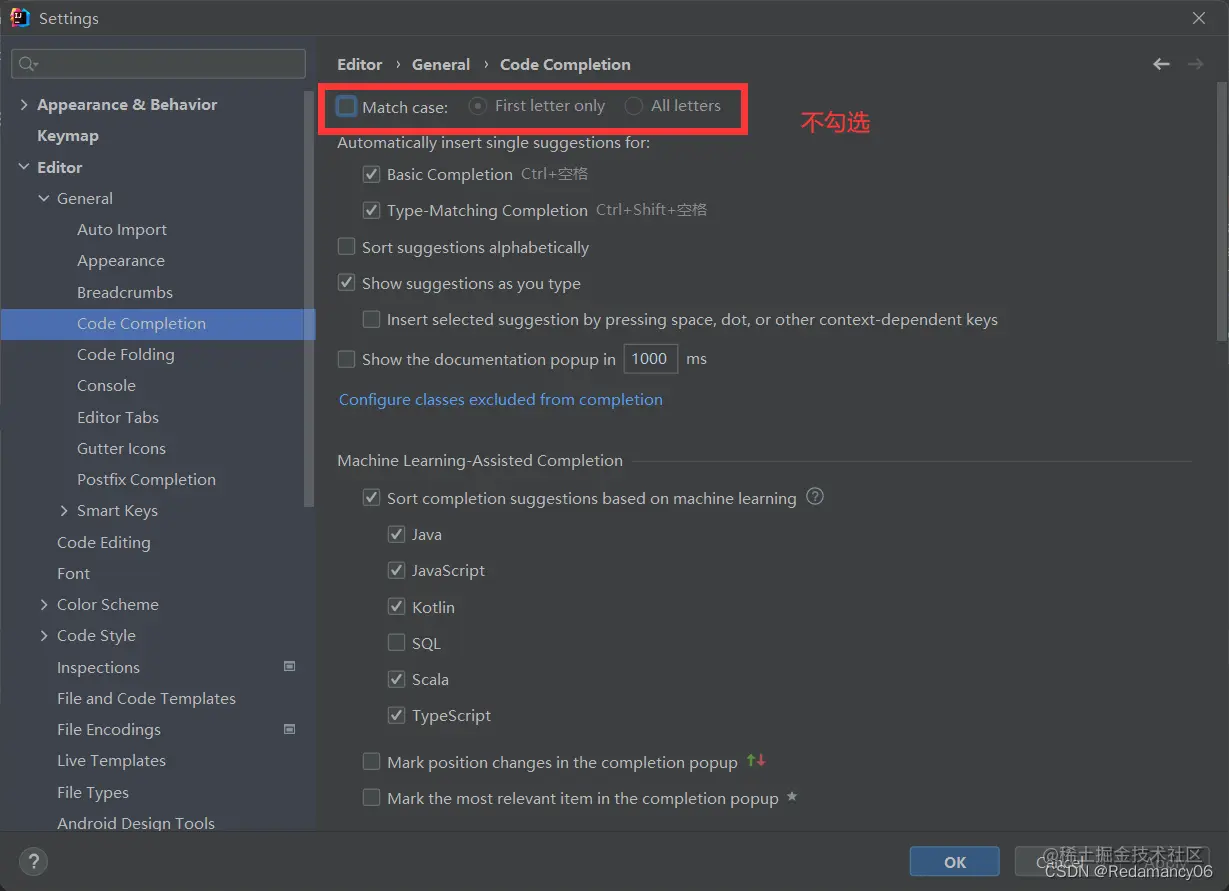Open Code Editing settings
Viewport: 1229px width, 891px height.
(x=104, y=542)
